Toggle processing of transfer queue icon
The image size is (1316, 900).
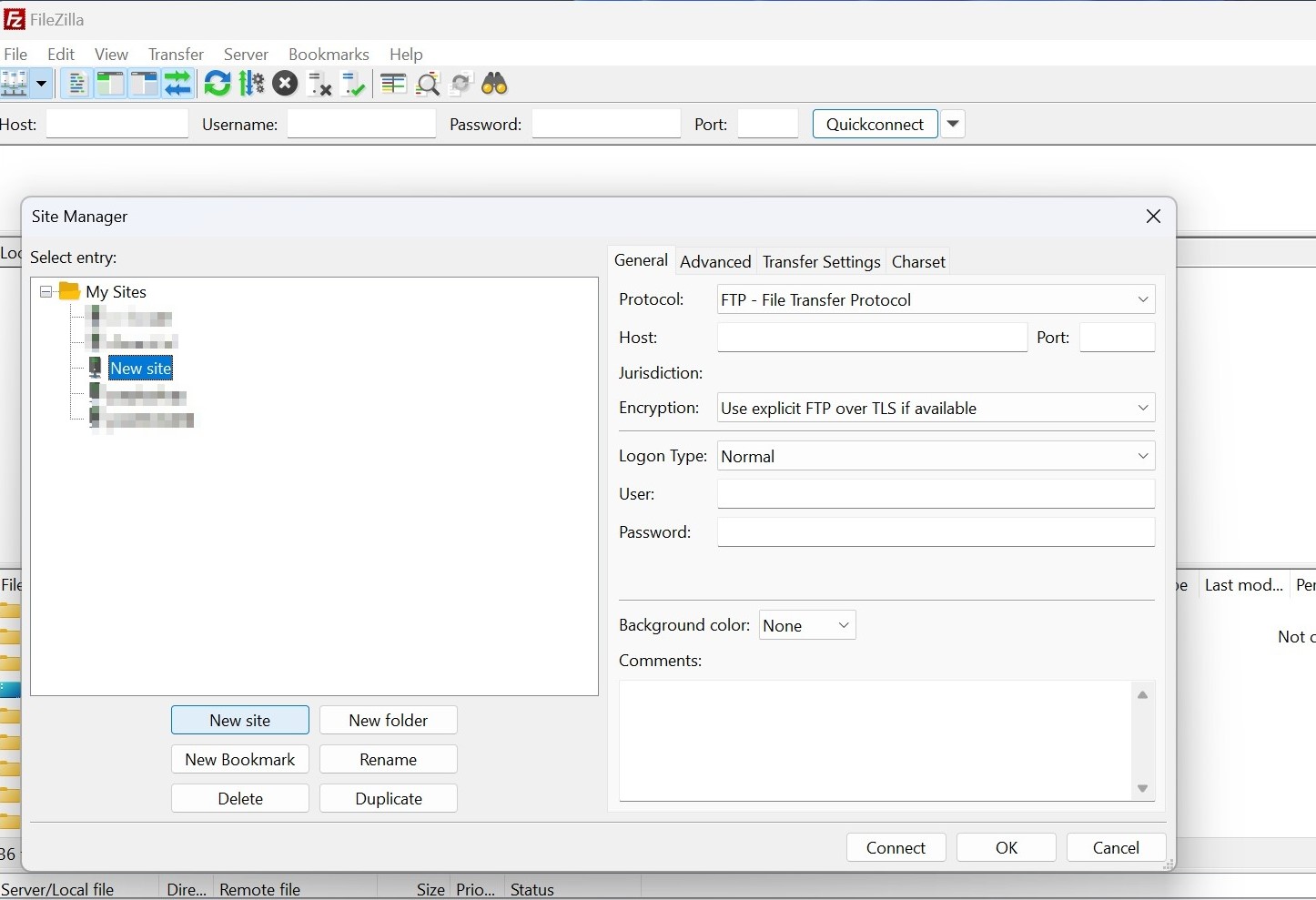click(x=252, y=85)
